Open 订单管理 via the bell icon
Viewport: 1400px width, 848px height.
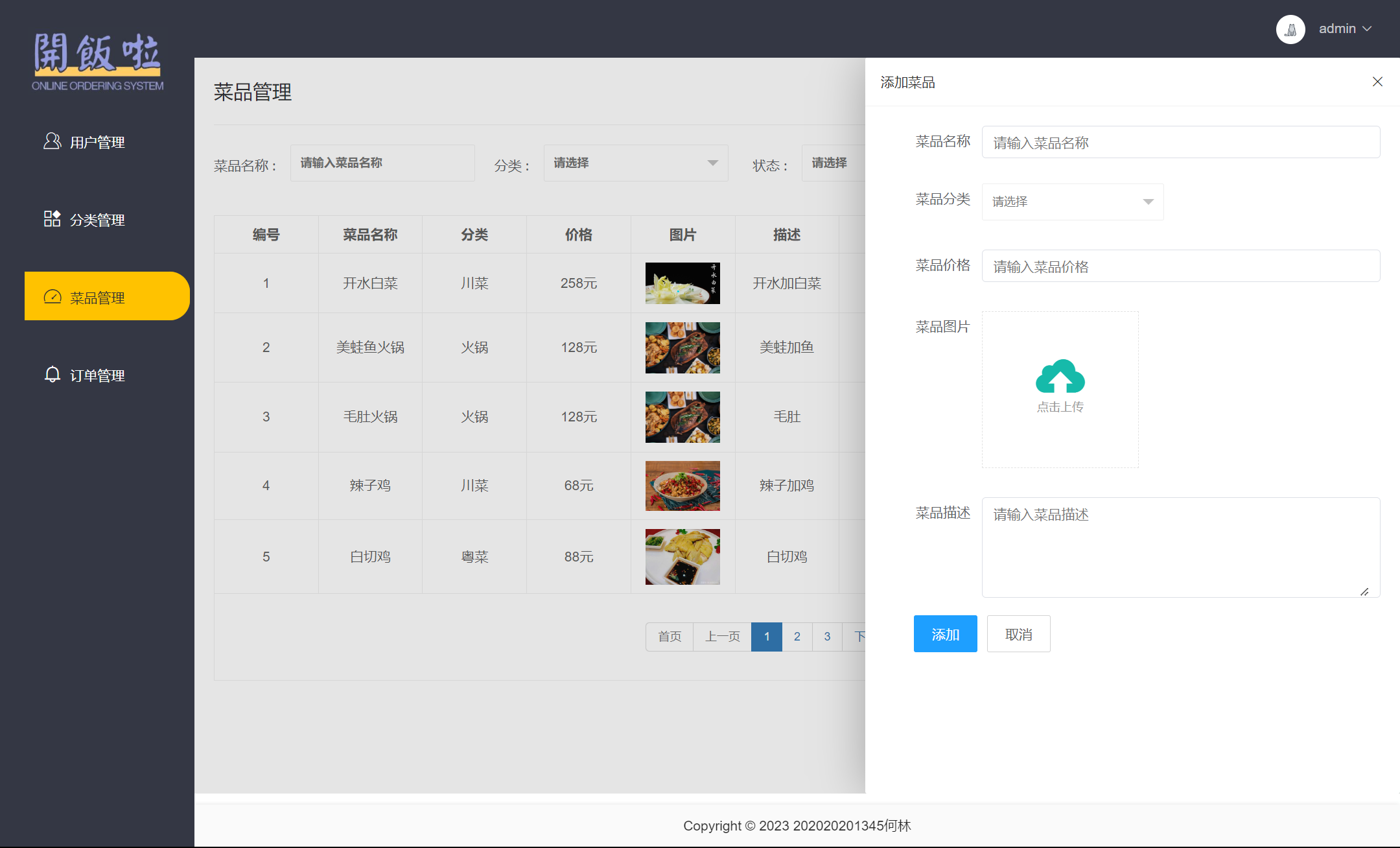pos(52,375)
